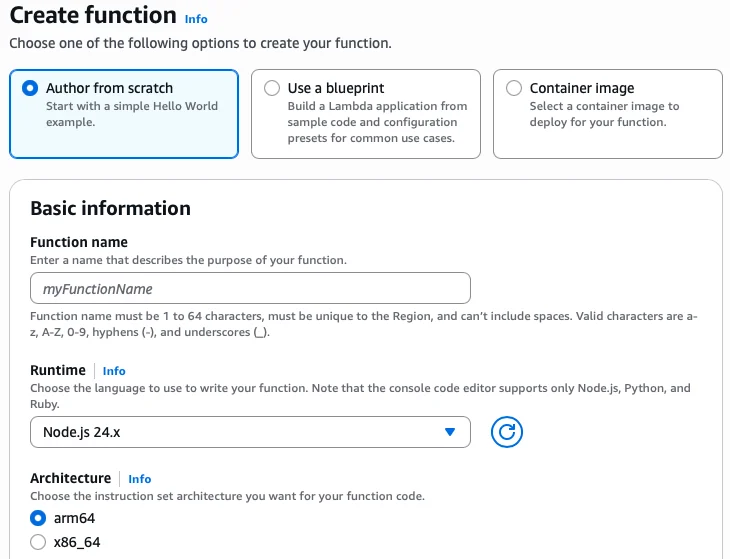Click 'Select a container image to deploy' description
The image size is (730, 559).
pyautogui.click(x=604, y=114)
